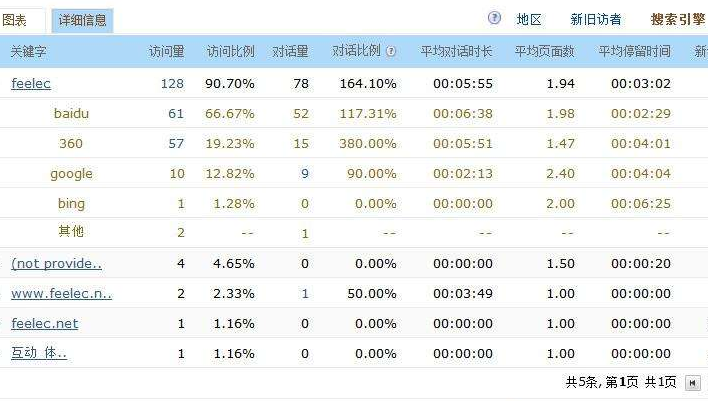The width and height of the screenshot is (708, 401).
Task: Open the feelec keyword link
Action: [31, 83]
